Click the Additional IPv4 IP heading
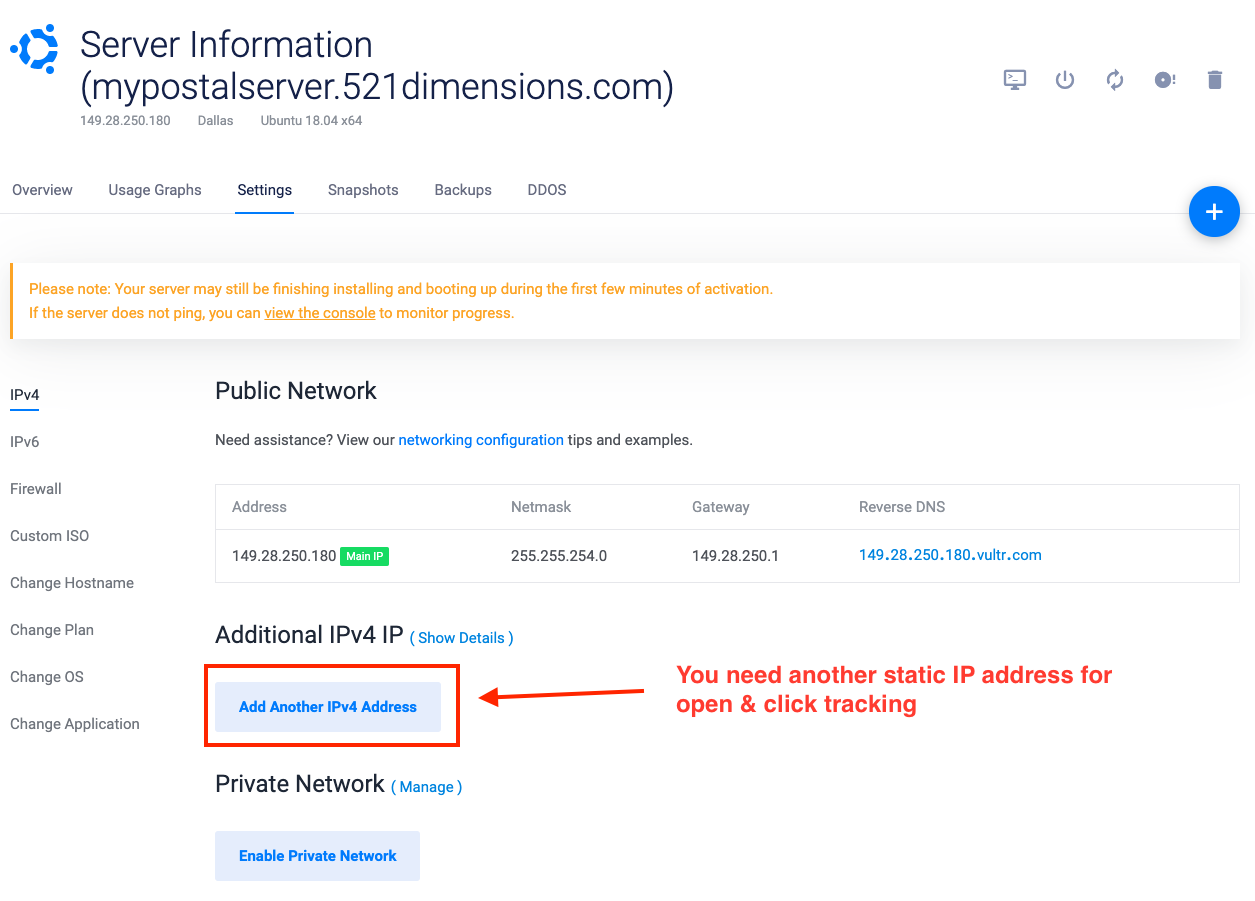 coord(309,636)
